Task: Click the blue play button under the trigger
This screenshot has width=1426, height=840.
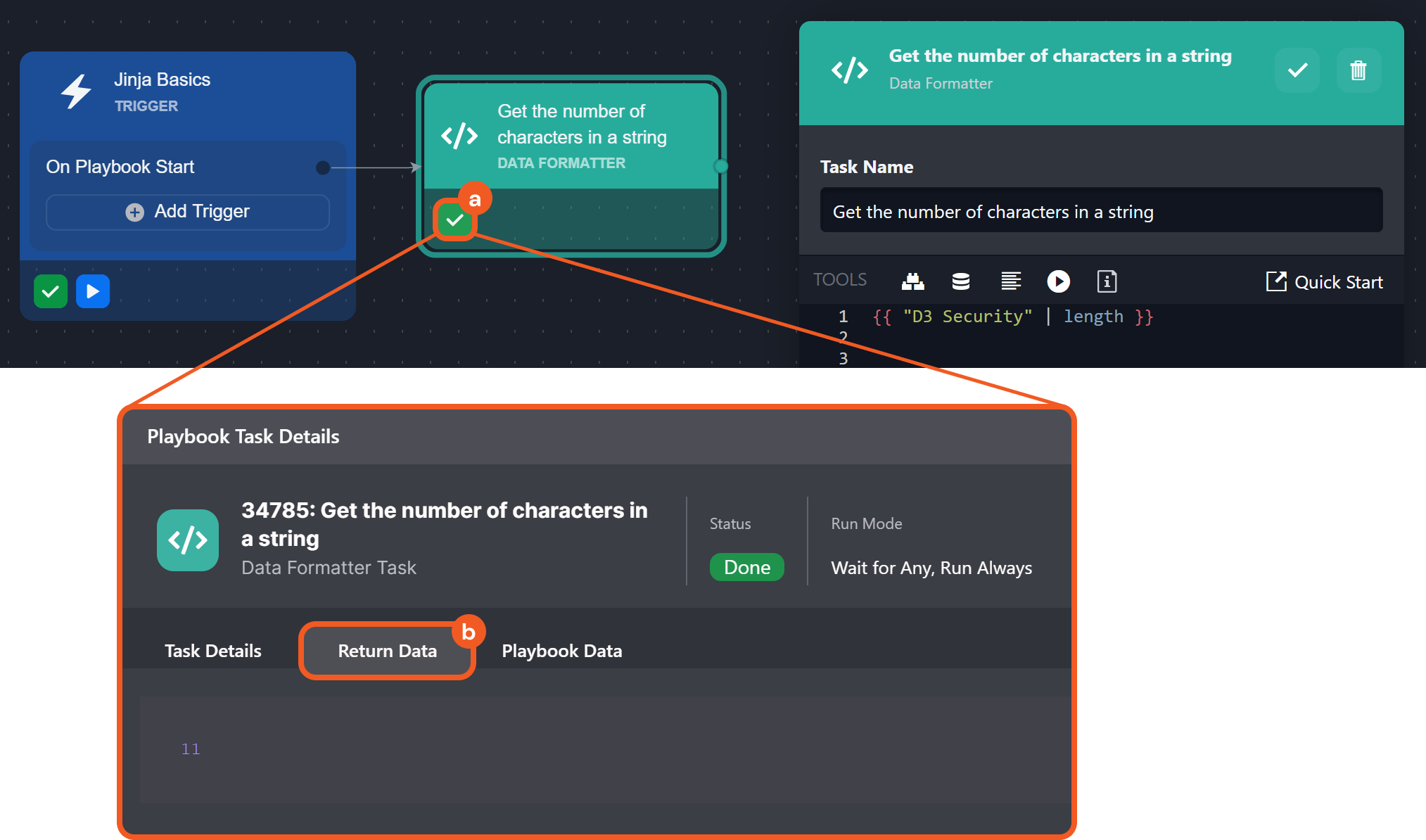Action: [93, 291]
